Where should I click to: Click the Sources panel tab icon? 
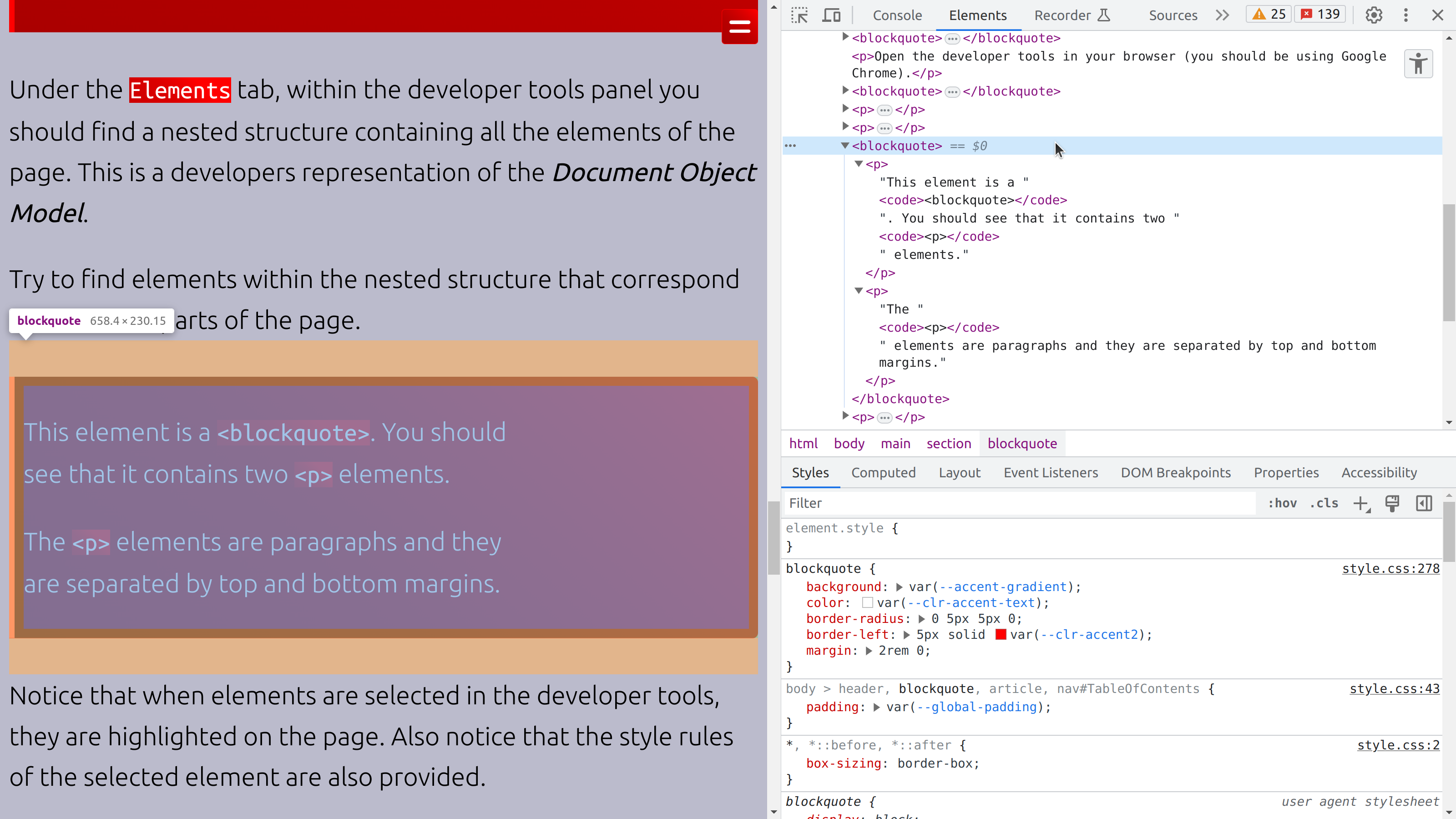pyautogui.click(x=1172, y=15)
